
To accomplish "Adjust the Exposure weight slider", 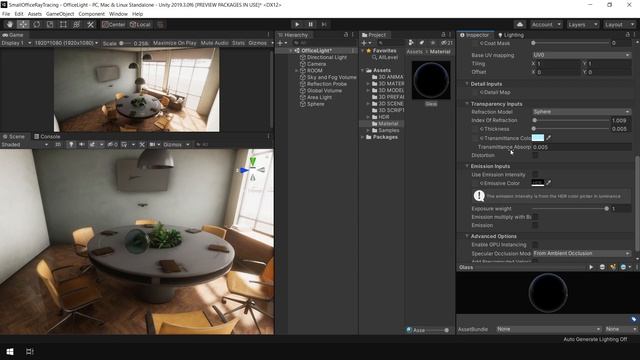I will pyautogui.click(x=570, y=209).
